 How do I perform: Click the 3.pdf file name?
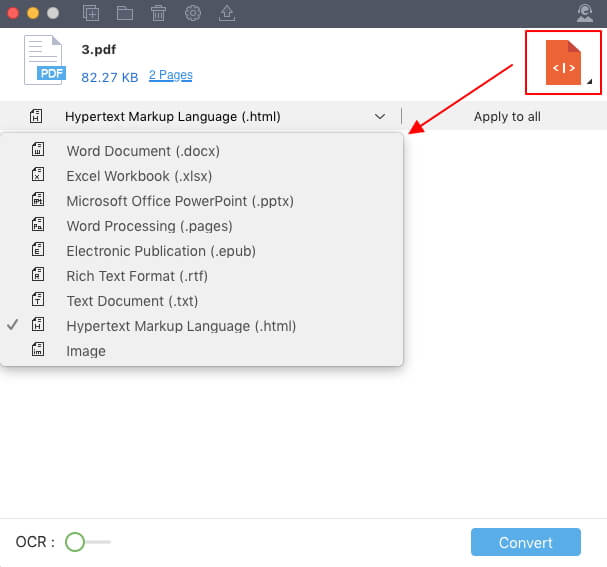coord(99,50)
